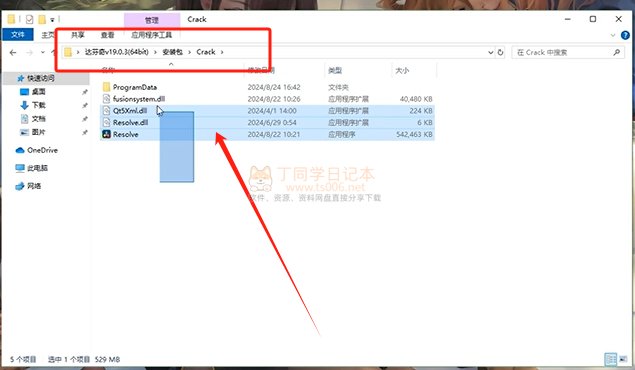Open 快速访问 in the navigation pane
This screenshot has width=635, height=370.
(40, 78)
